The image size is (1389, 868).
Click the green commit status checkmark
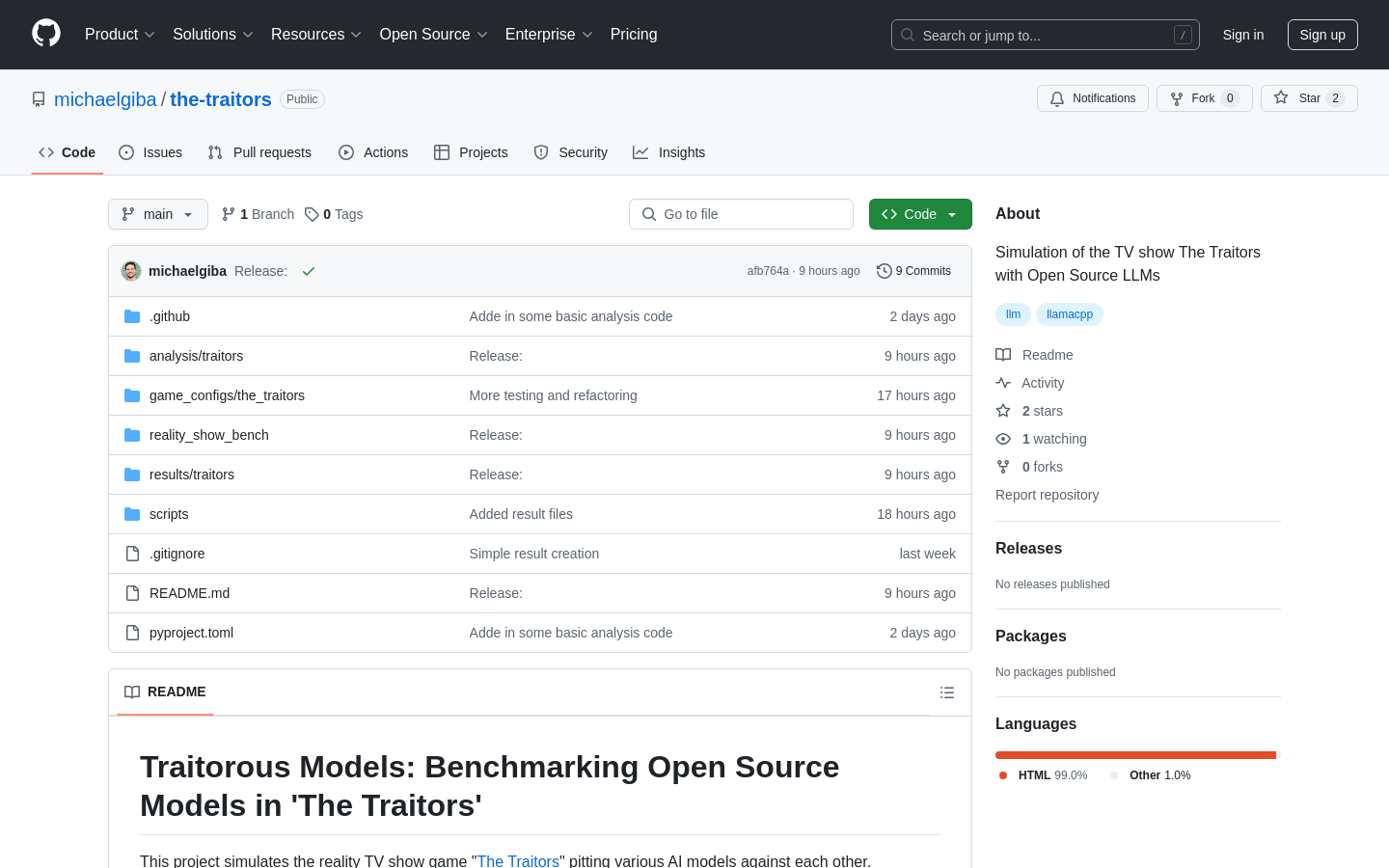click(309, 271)
